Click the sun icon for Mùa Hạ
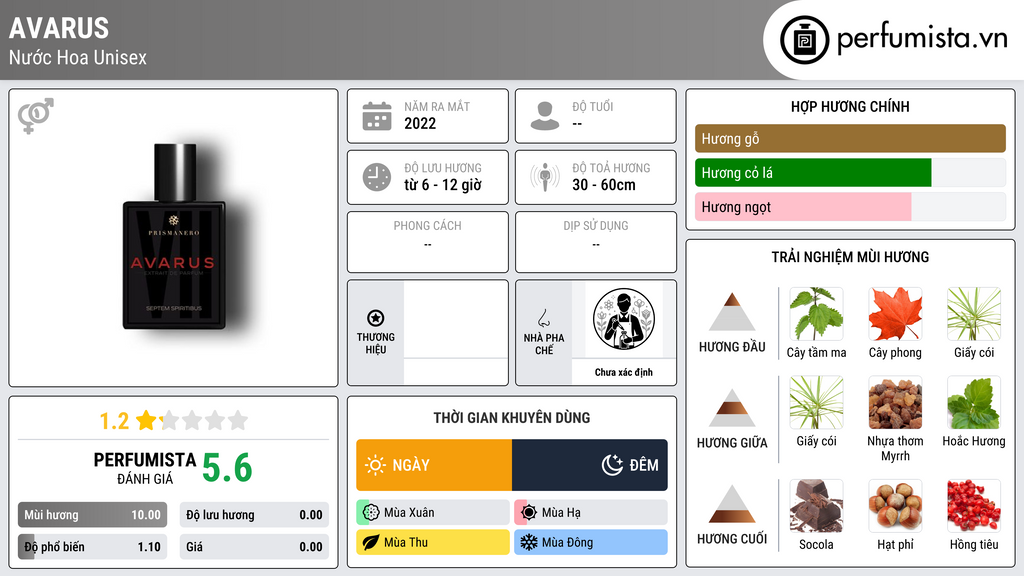Viewport: 1024px width, 576px height. point(529,513)
